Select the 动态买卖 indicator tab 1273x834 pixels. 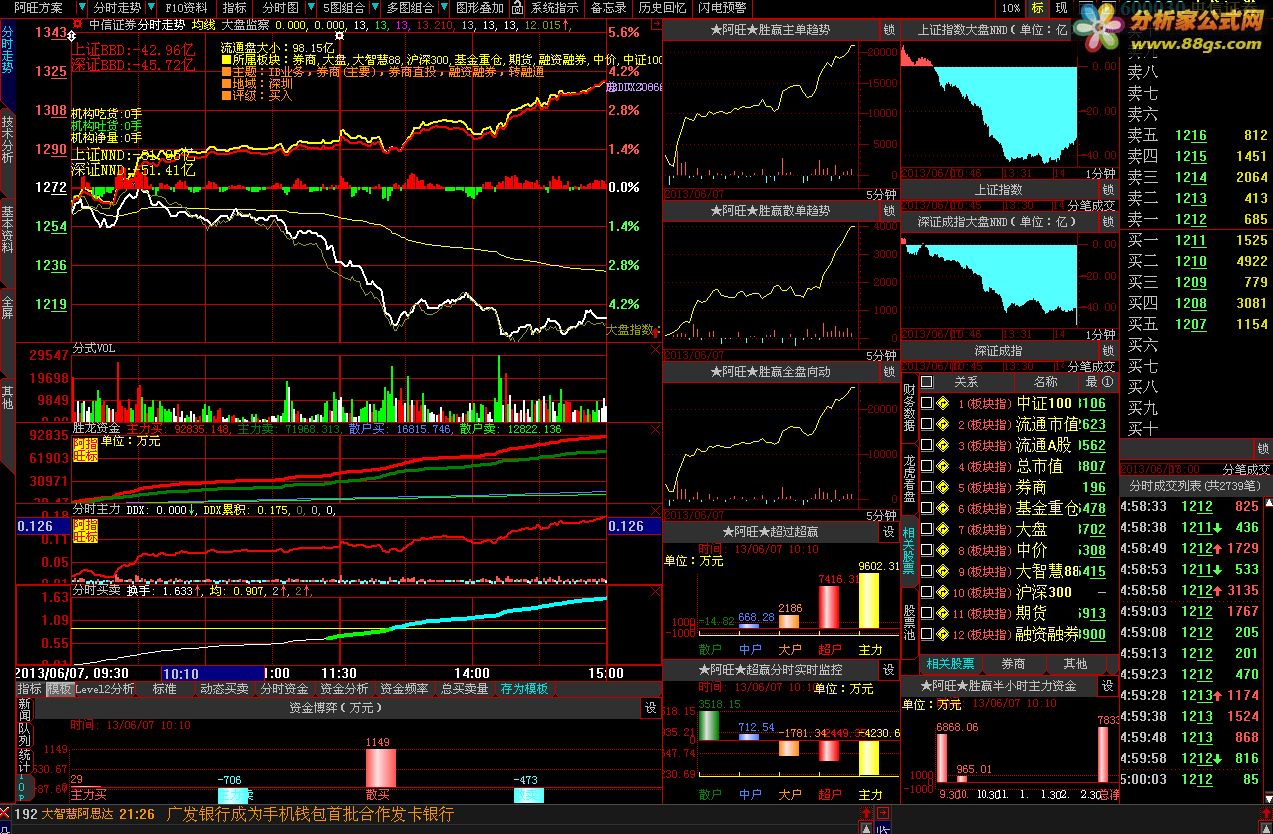pyautogui.click(x=224, y=689)
